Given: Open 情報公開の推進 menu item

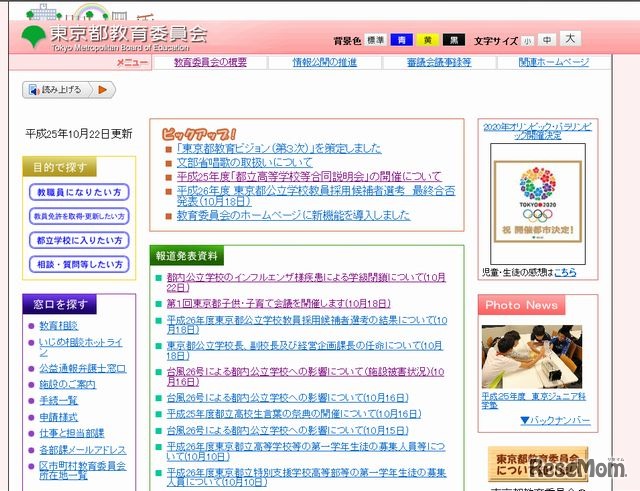Looking at the screenshot, I should click(x=324, y=62).
